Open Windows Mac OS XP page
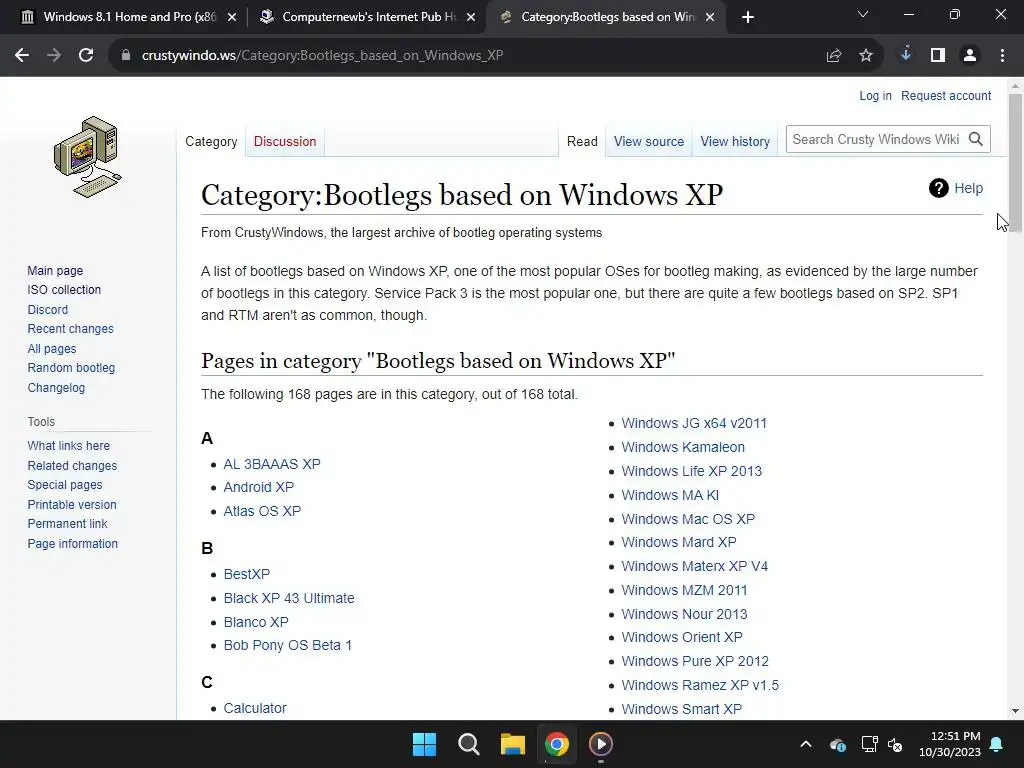Viewport: 1024px width, 768px height. pos(688,519)
